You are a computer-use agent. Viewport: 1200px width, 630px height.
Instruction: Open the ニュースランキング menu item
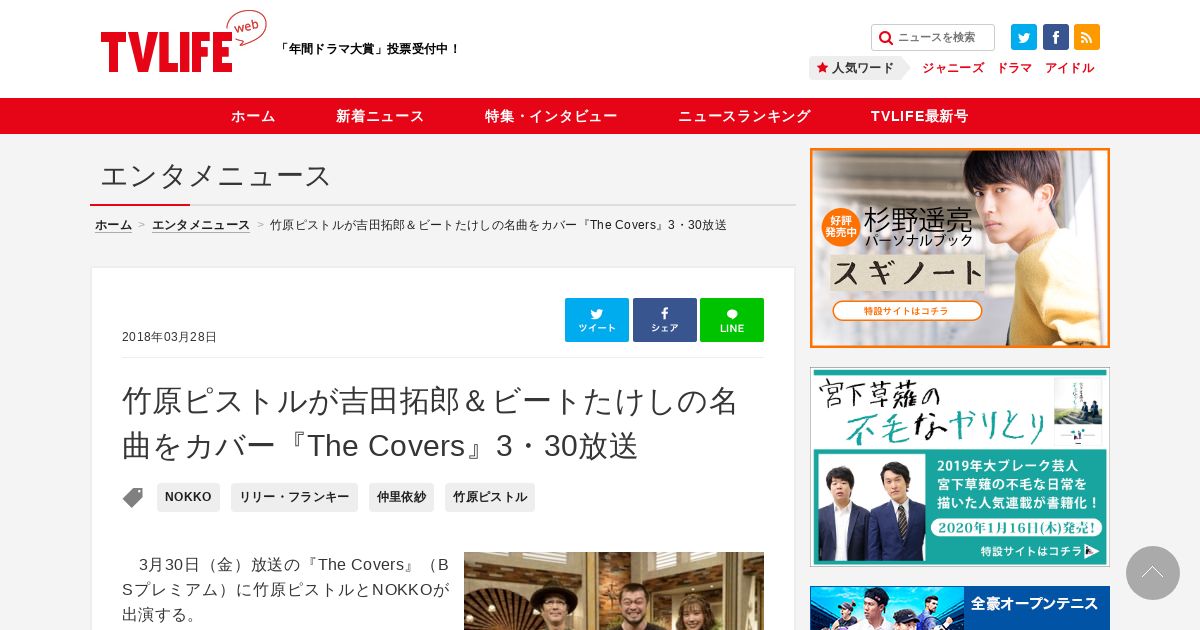coord(744,116)
